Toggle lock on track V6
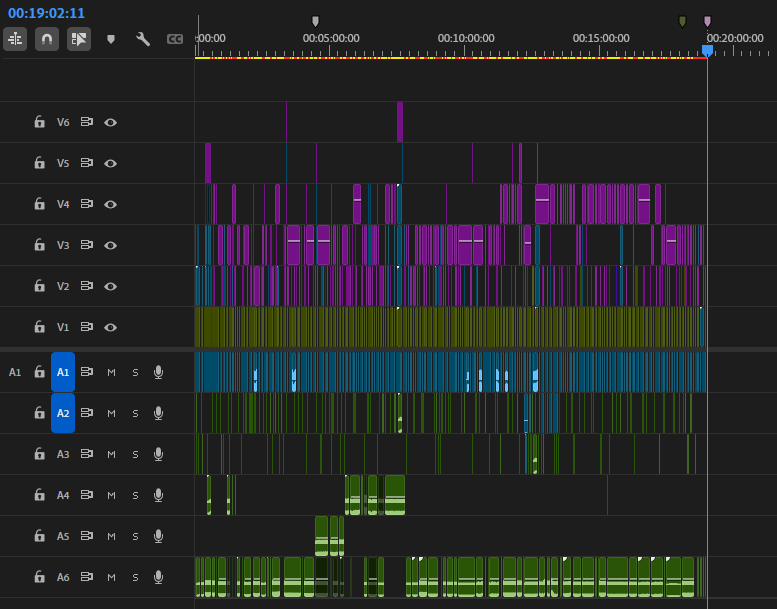 (39, 122)
